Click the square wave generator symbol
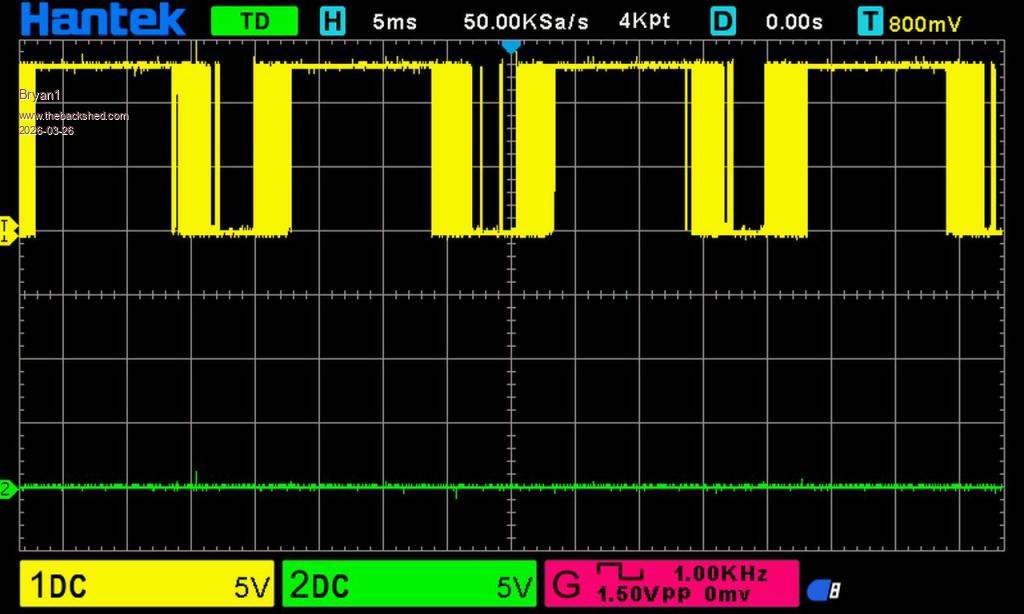 [620, 572]
